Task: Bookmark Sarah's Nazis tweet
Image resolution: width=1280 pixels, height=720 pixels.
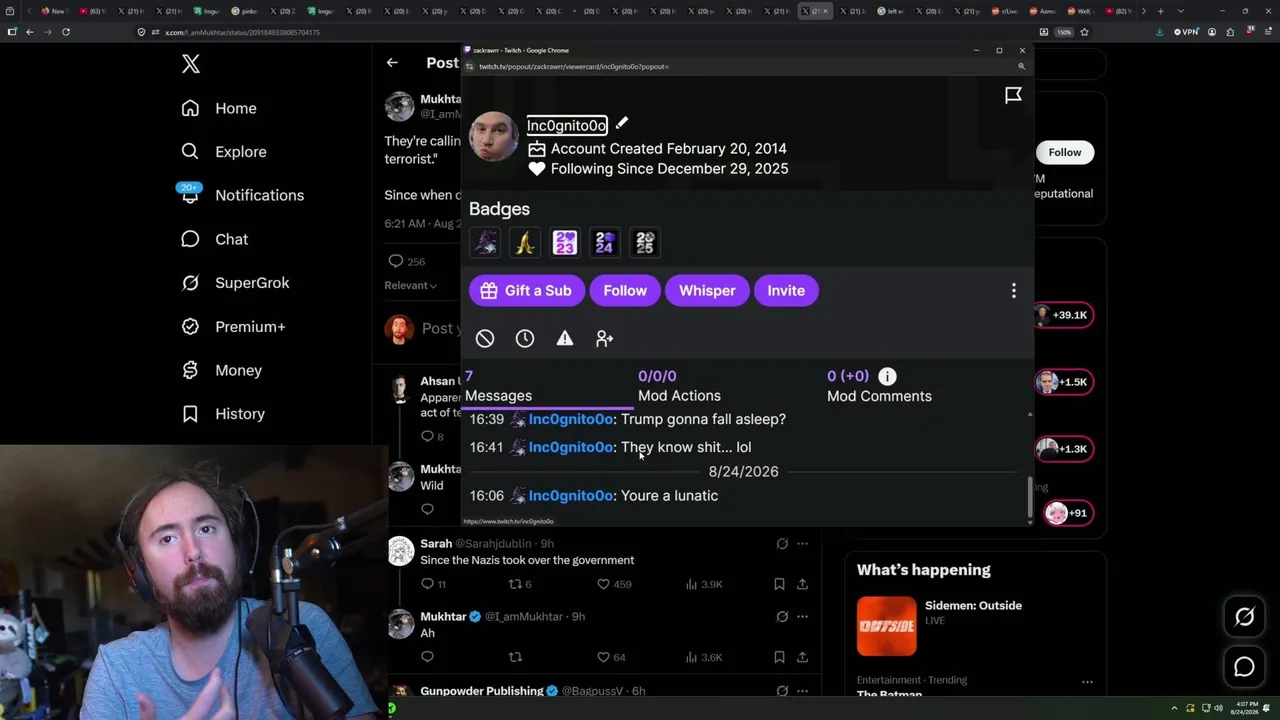Action: pos(779,584)
